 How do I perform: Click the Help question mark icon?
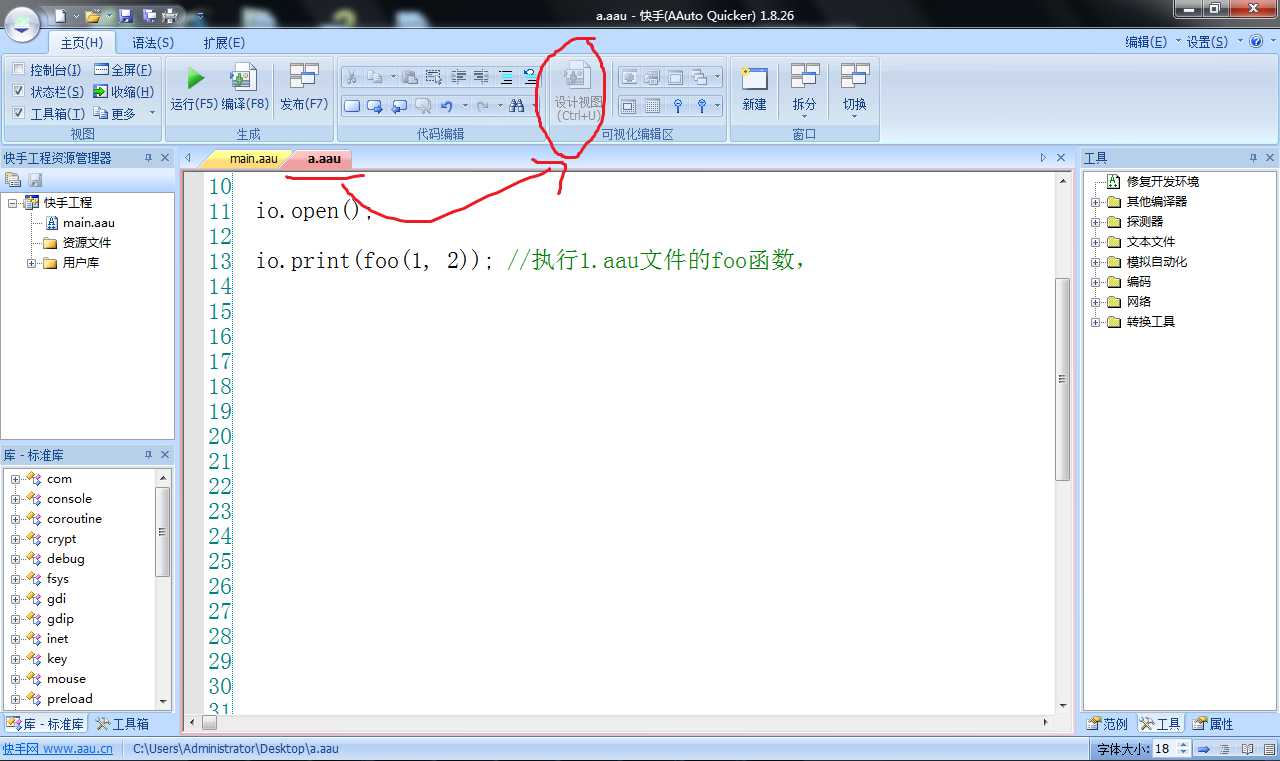tap(1256, 41)
